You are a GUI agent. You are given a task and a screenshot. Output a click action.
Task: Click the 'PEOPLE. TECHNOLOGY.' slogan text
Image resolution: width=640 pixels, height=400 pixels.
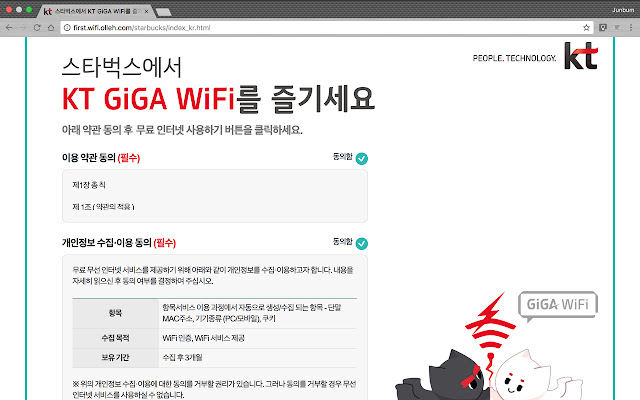point(514,58)
